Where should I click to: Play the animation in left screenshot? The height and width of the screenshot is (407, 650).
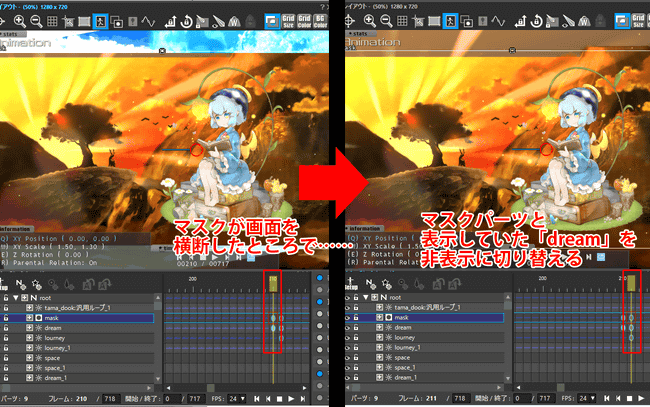point(291,399)
